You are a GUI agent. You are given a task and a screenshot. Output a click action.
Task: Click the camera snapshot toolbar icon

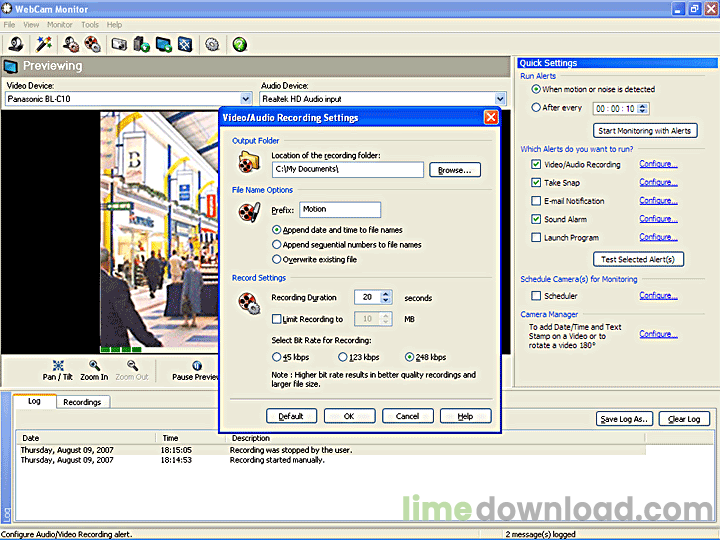coord(119,45)
